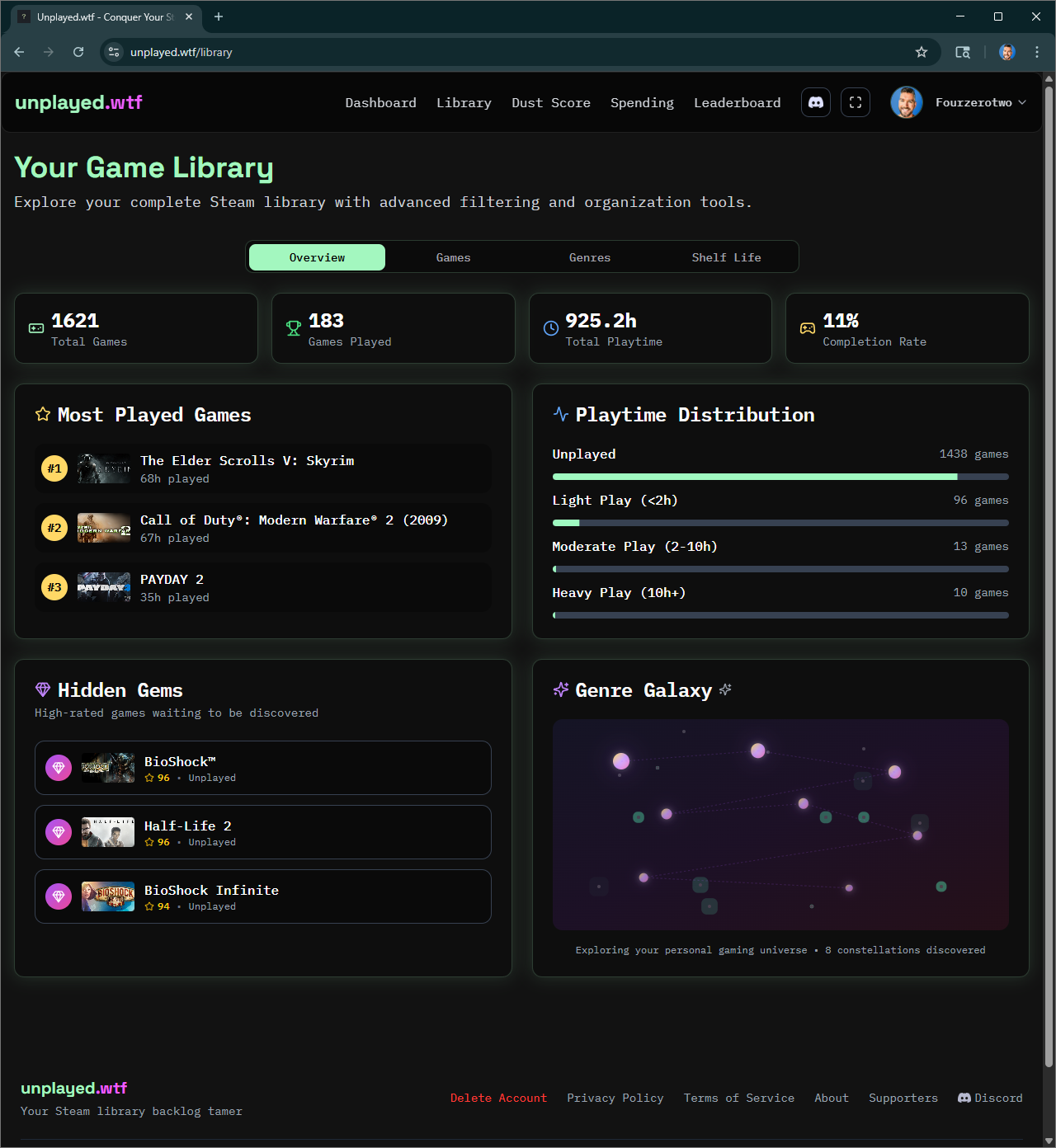Click the Unplayed distribution progress bar
This screenshot has height=1148, width=1056.
tap(780, 477)
